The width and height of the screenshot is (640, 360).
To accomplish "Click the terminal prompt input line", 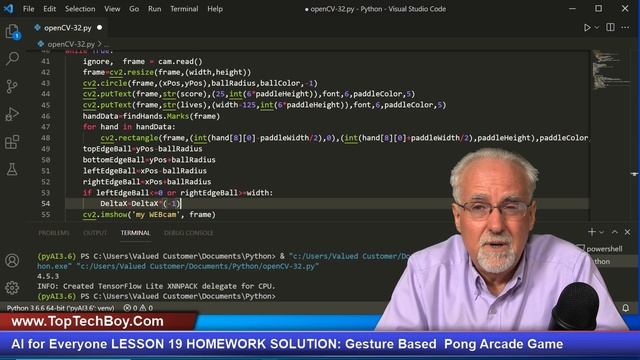I will click(156, 296).
